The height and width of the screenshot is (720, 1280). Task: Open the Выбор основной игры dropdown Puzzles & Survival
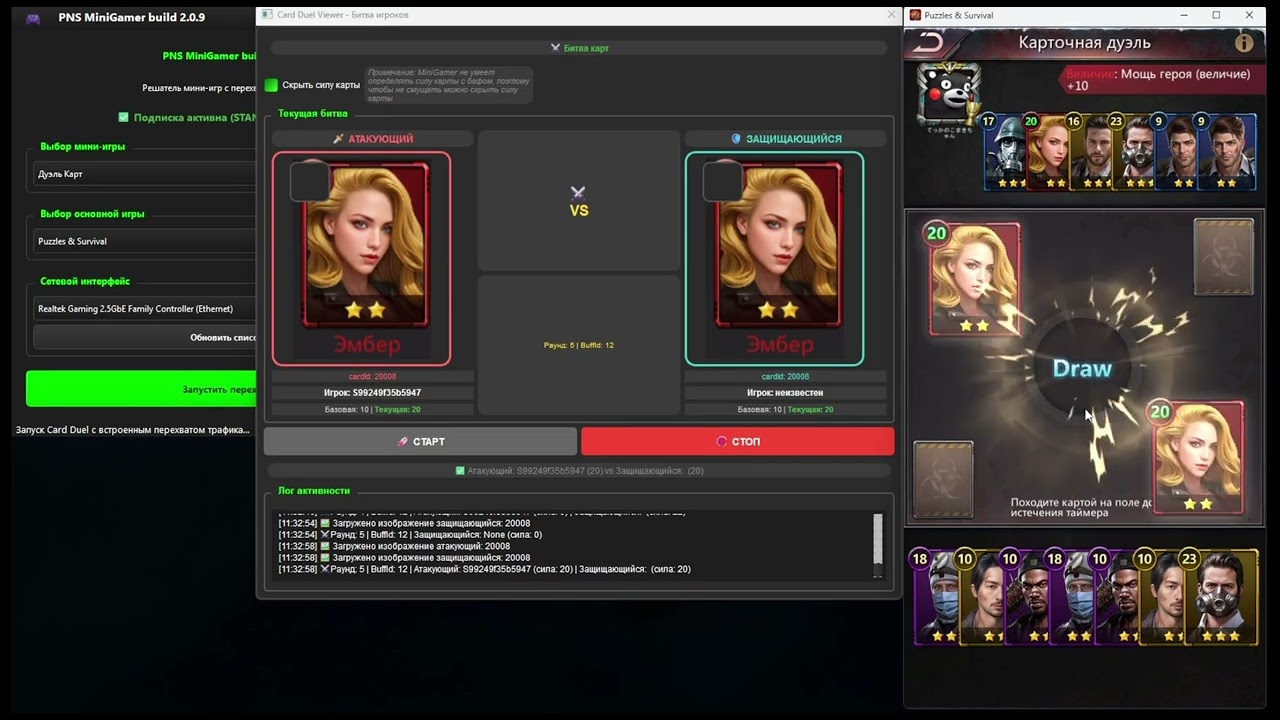click(x=145, y=241)
